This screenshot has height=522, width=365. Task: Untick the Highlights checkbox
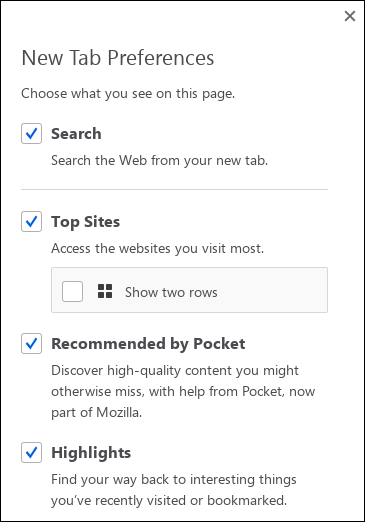pyautogui.click(x=31, y=452)
